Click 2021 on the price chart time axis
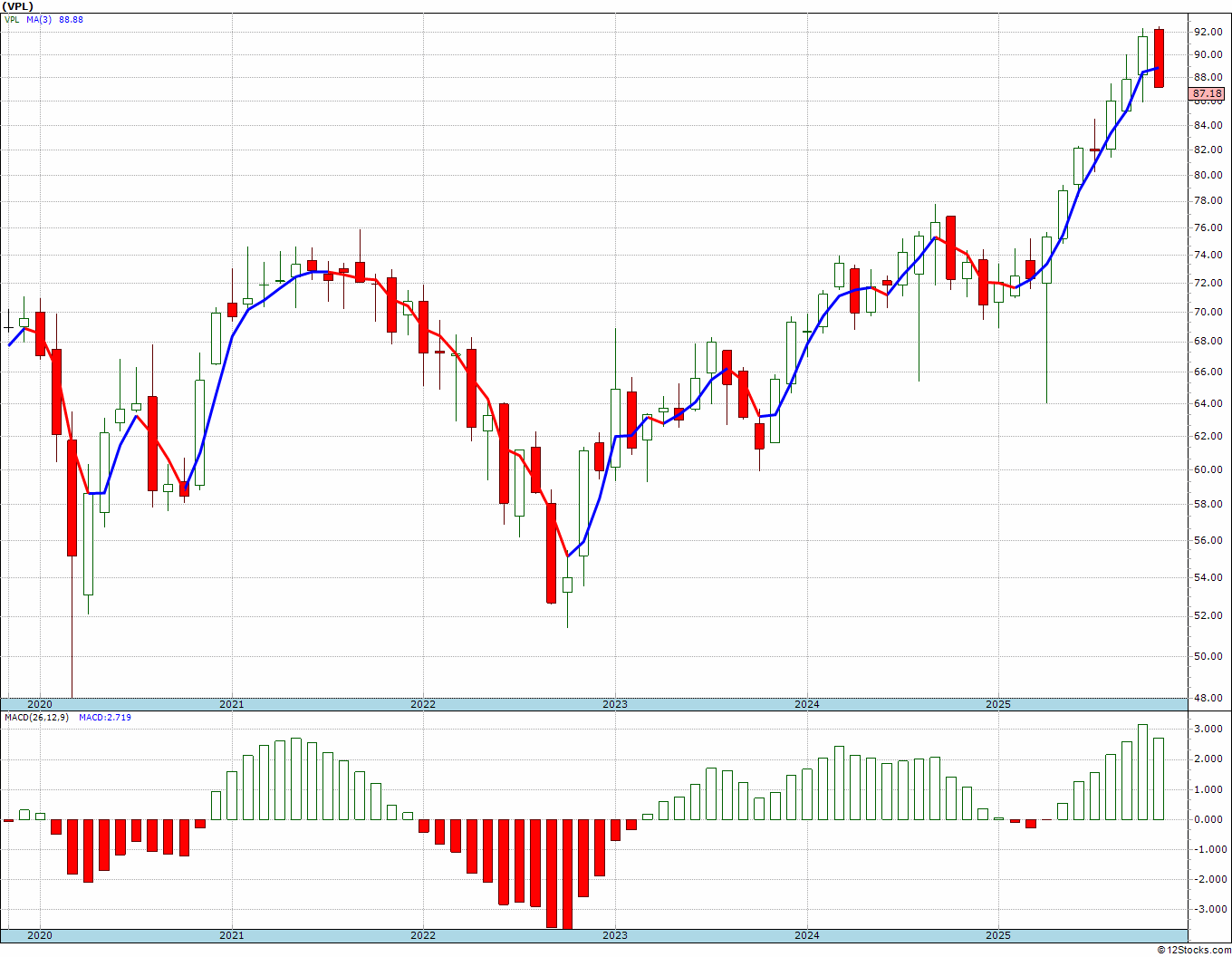 [231, 704]
